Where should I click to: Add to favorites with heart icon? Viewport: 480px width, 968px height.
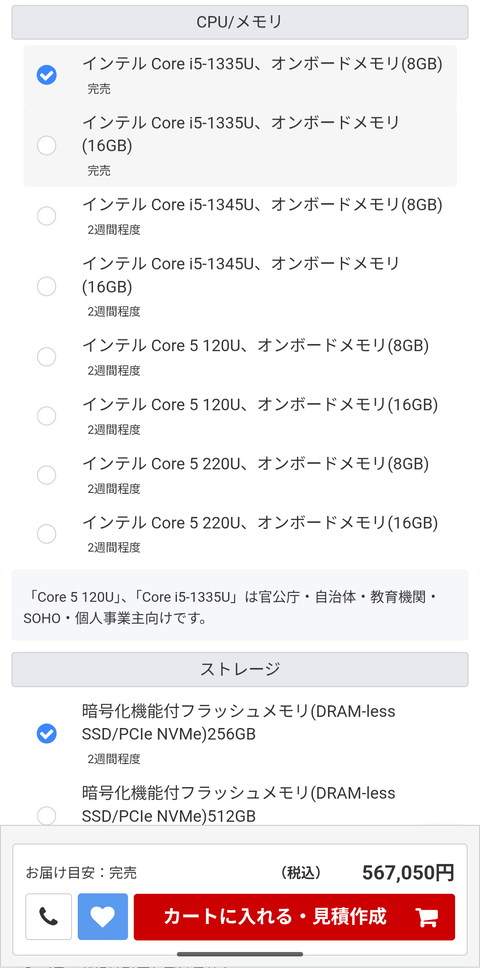[x=103, y=917]
